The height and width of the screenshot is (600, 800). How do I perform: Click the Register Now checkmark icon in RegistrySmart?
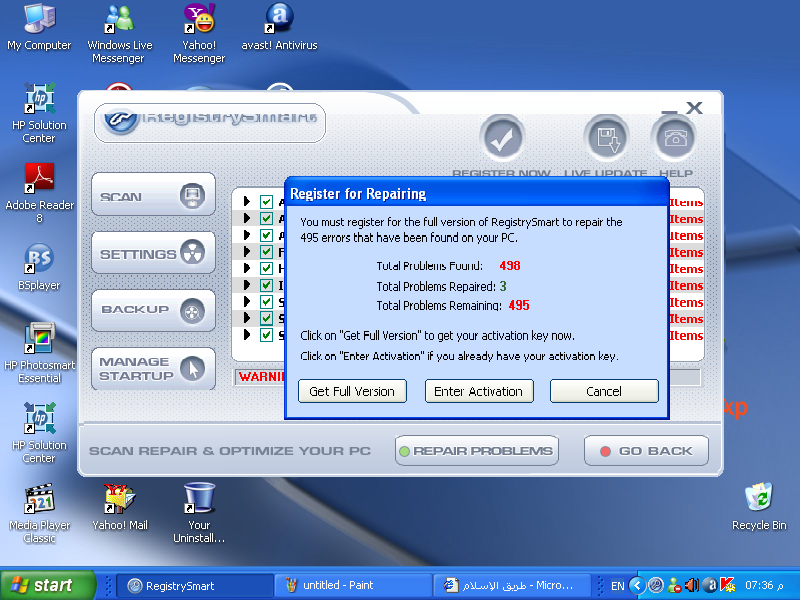502,138
